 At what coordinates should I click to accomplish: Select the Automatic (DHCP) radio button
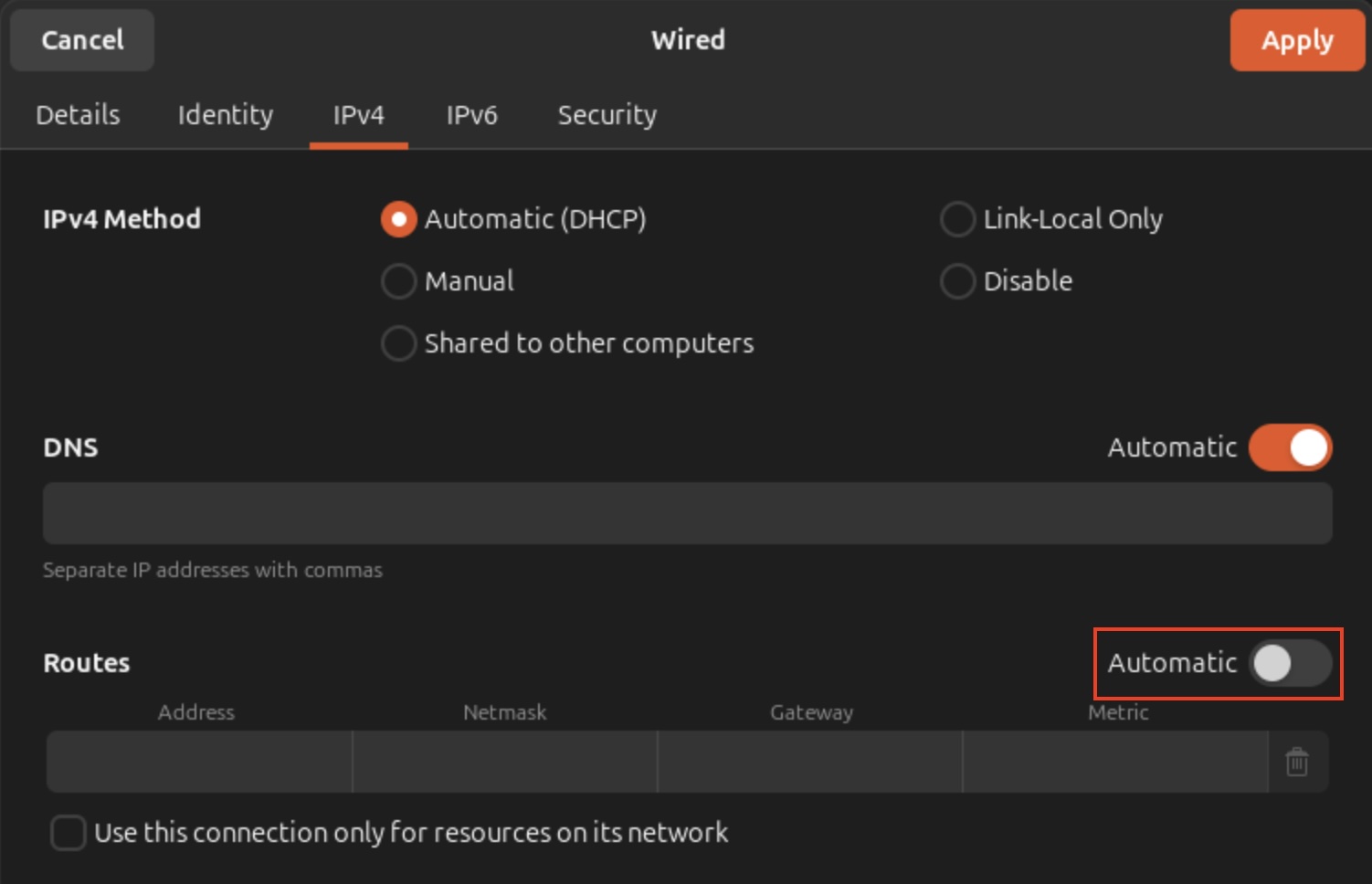coord(398,219)
